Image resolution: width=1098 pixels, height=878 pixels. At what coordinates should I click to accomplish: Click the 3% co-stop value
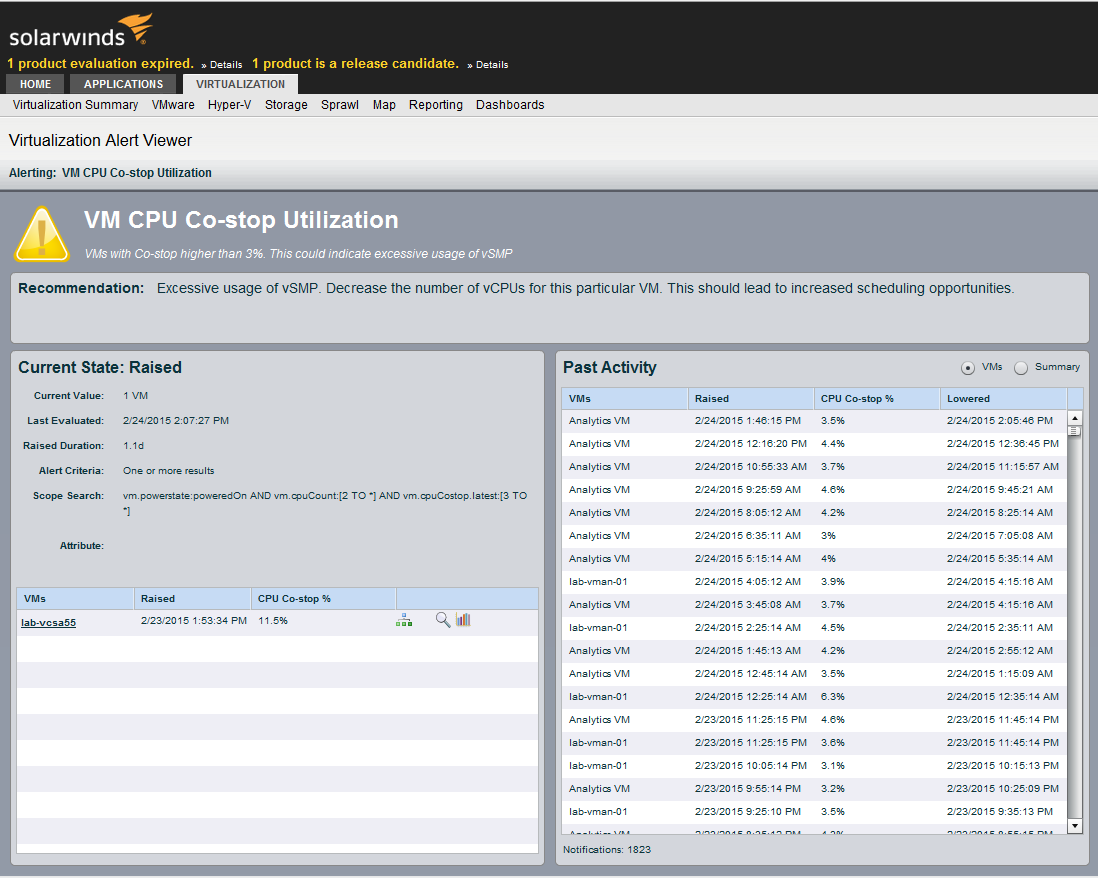click(x=828, y=536)
